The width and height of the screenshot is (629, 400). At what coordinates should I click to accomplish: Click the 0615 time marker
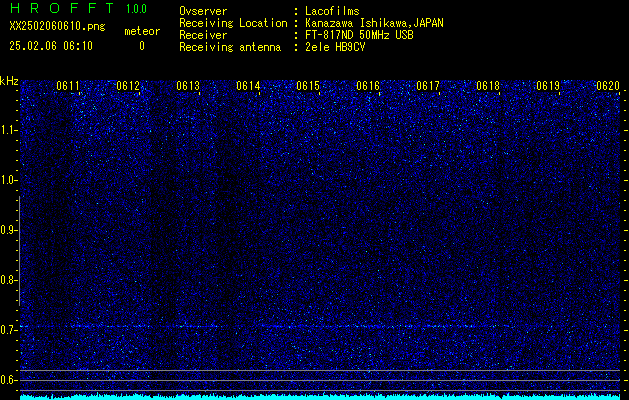coord(308,86)
